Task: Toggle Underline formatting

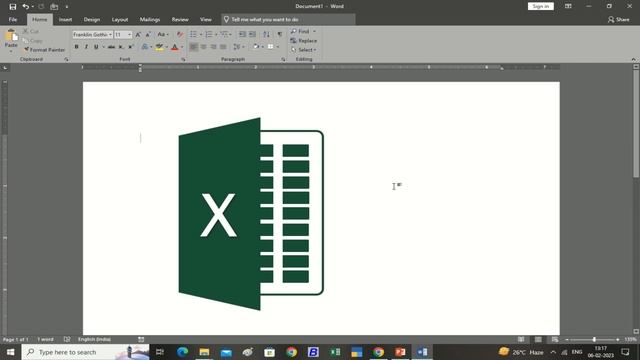Action: pos(96,47)
